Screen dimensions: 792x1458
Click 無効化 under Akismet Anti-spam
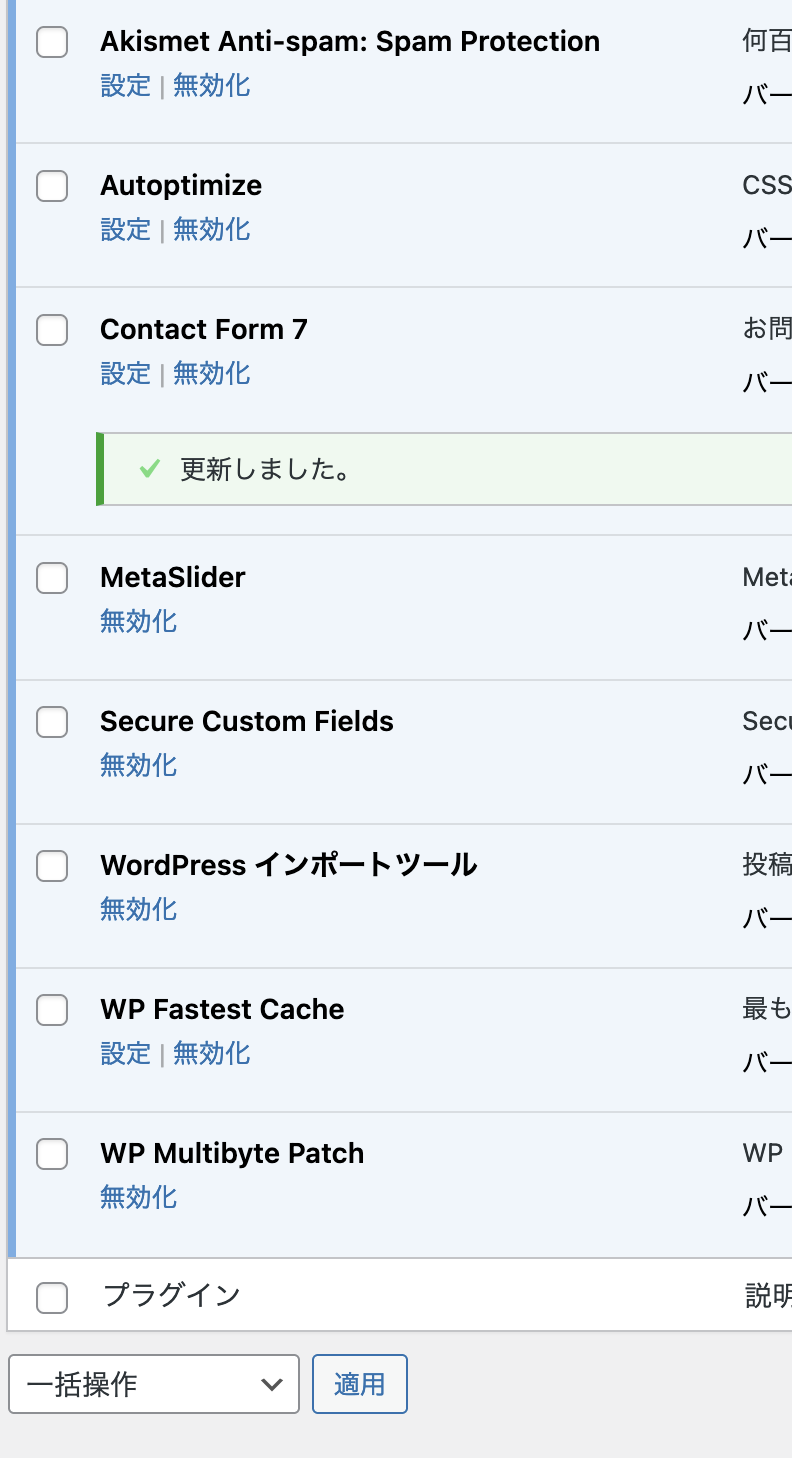tap(211, 86)
